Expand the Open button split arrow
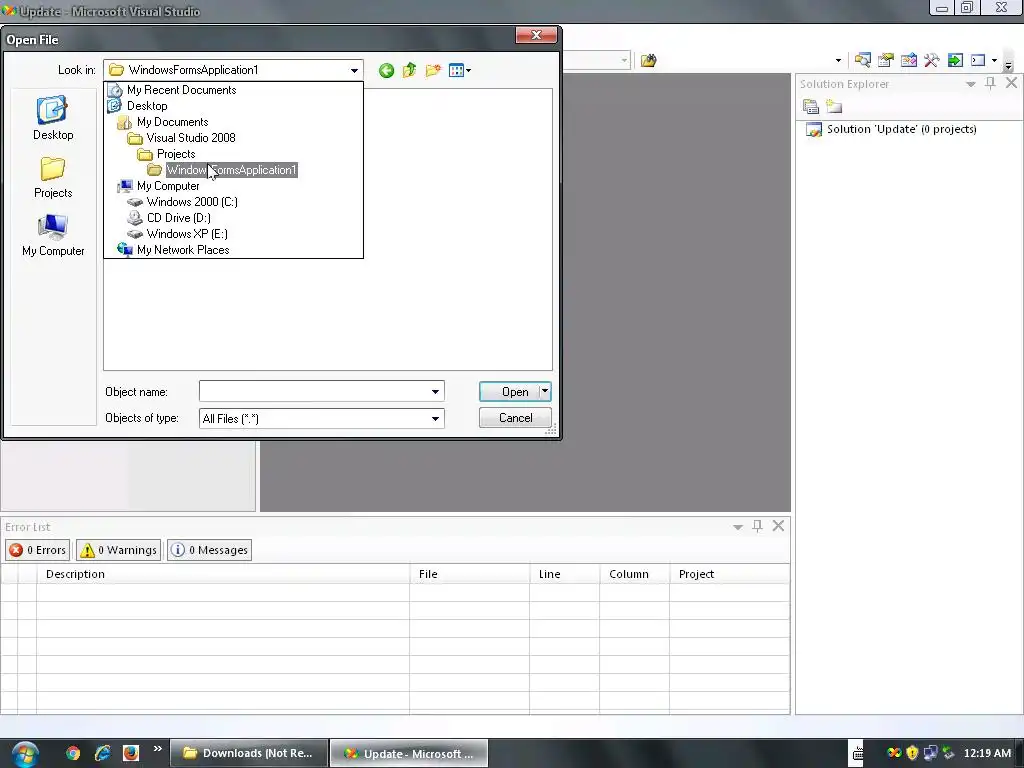 (545, 391)
